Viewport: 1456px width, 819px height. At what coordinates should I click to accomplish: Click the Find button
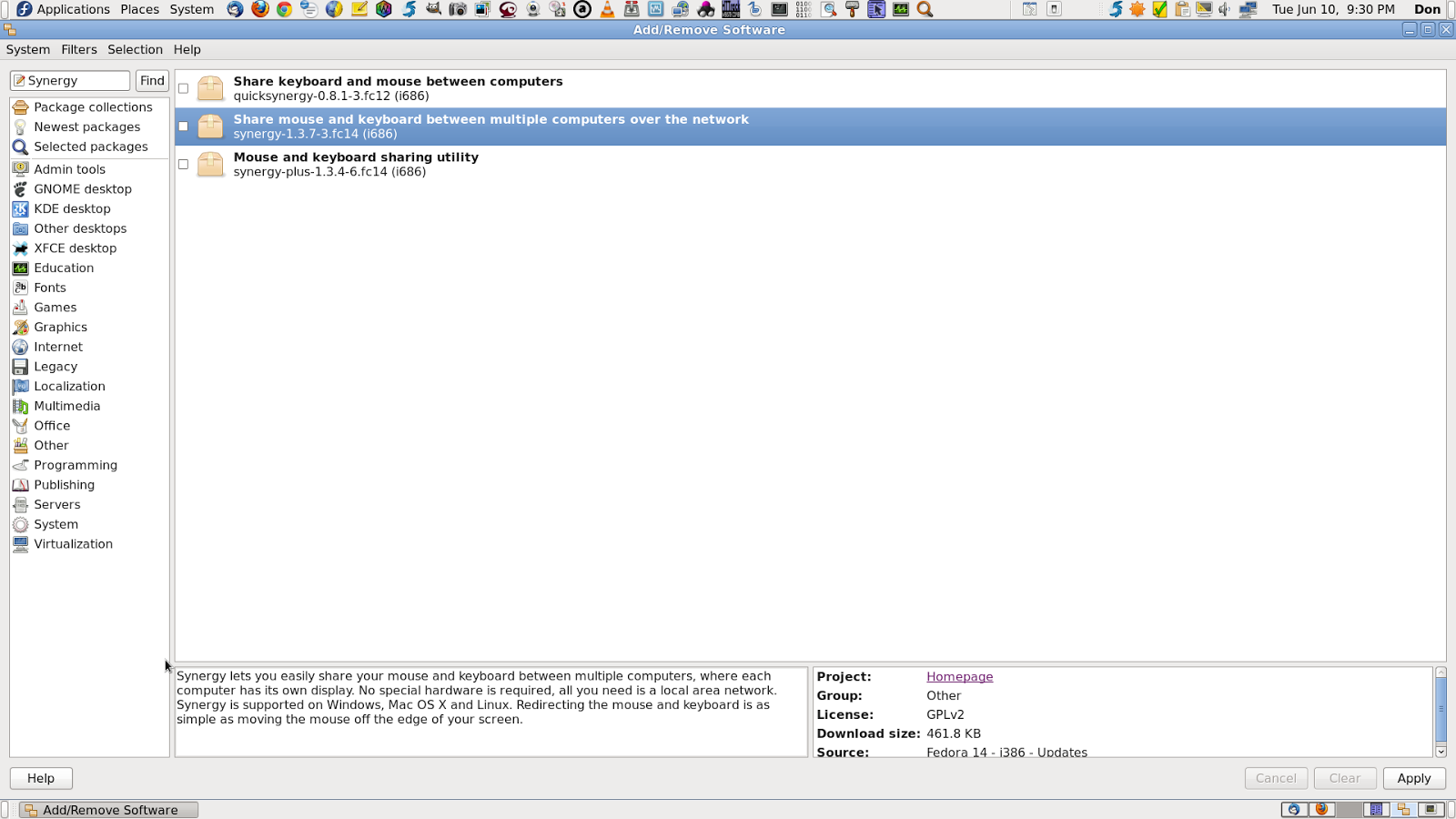152,81
